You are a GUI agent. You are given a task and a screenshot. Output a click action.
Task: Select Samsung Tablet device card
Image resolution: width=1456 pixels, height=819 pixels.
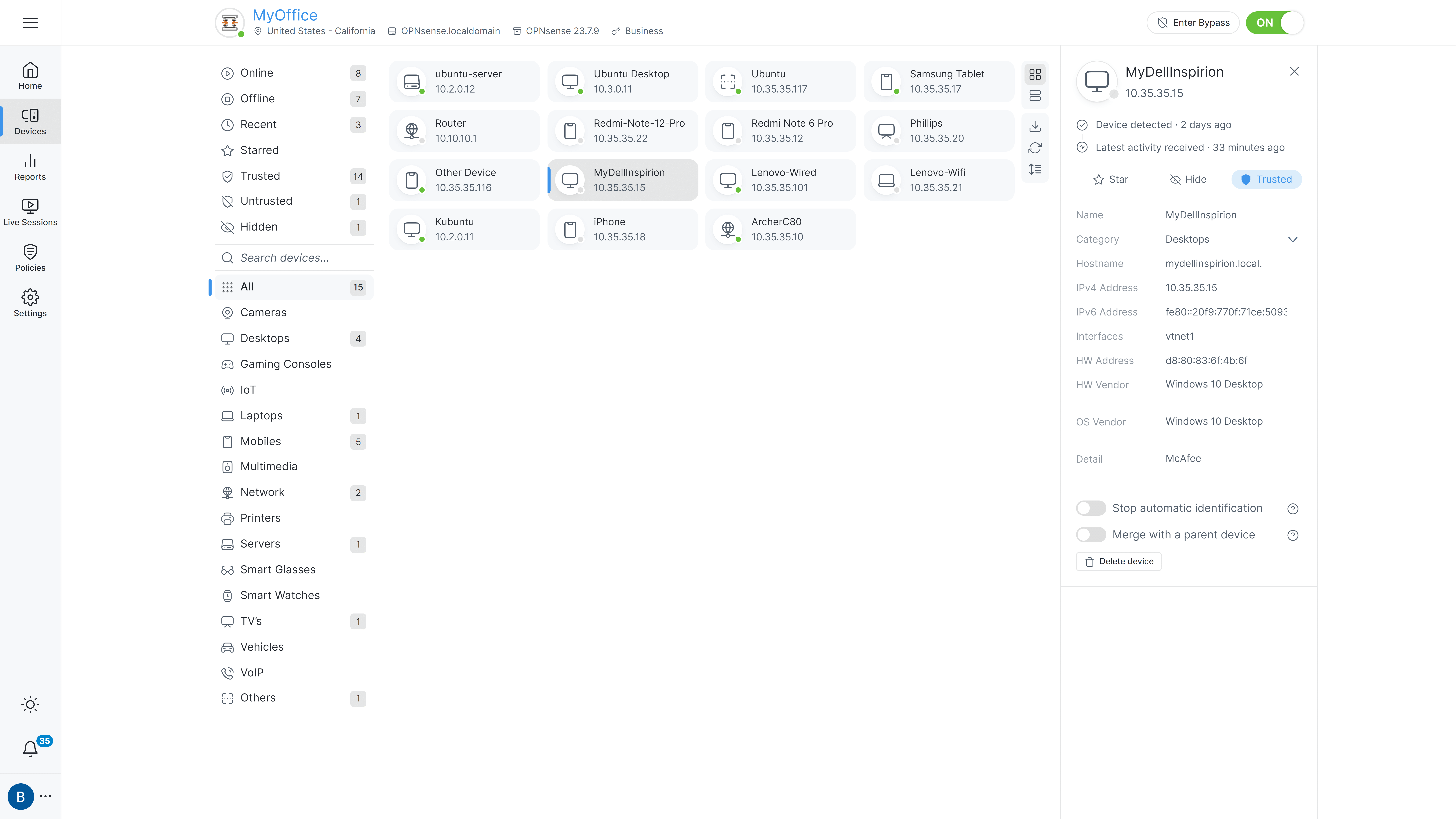pyautogui.click(x=939, y=81)
